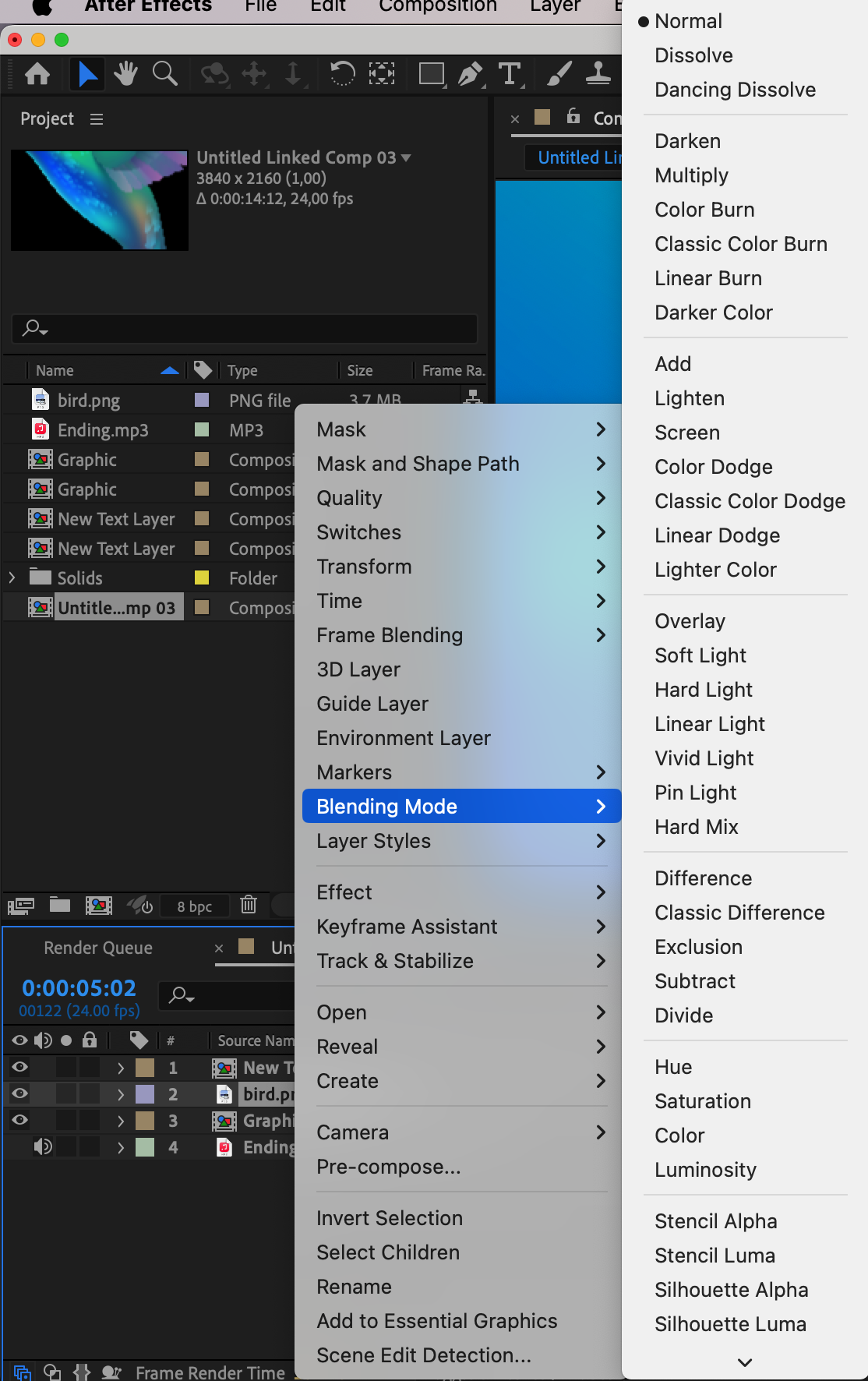This screenshot has height=1381, width=868.
Task: Click the current timecode 0:00:05:02
Action: (79, 988)
